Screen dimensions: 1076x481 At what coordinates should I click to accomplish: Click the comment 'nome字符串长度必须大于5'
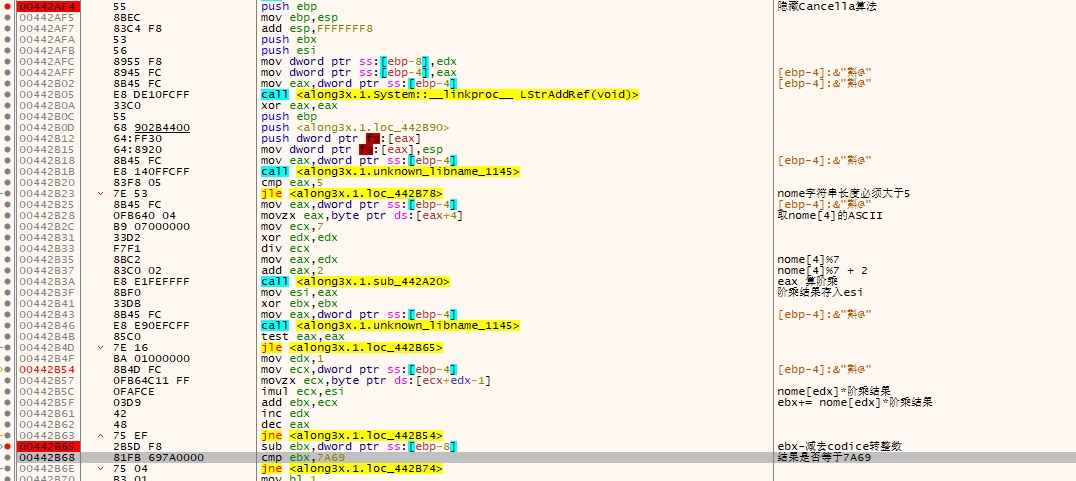click(843, 193)
